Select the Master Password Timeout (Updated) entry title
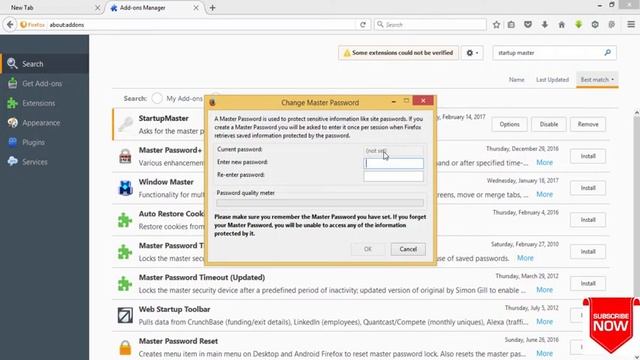This screenshot has width=640, height=360. (x=202, y=277)
